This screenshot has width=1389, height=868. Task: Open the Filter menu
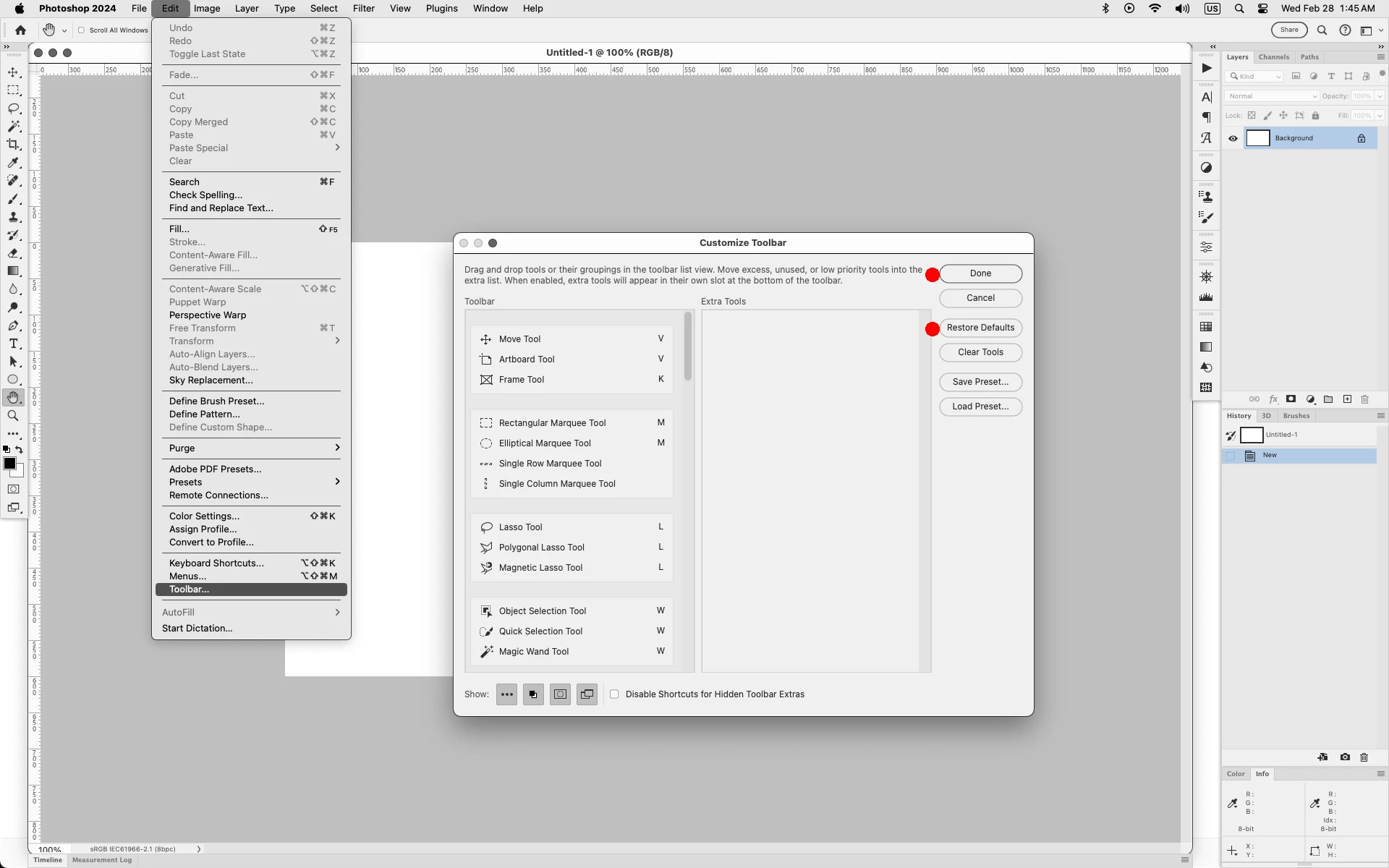[363, 9]
